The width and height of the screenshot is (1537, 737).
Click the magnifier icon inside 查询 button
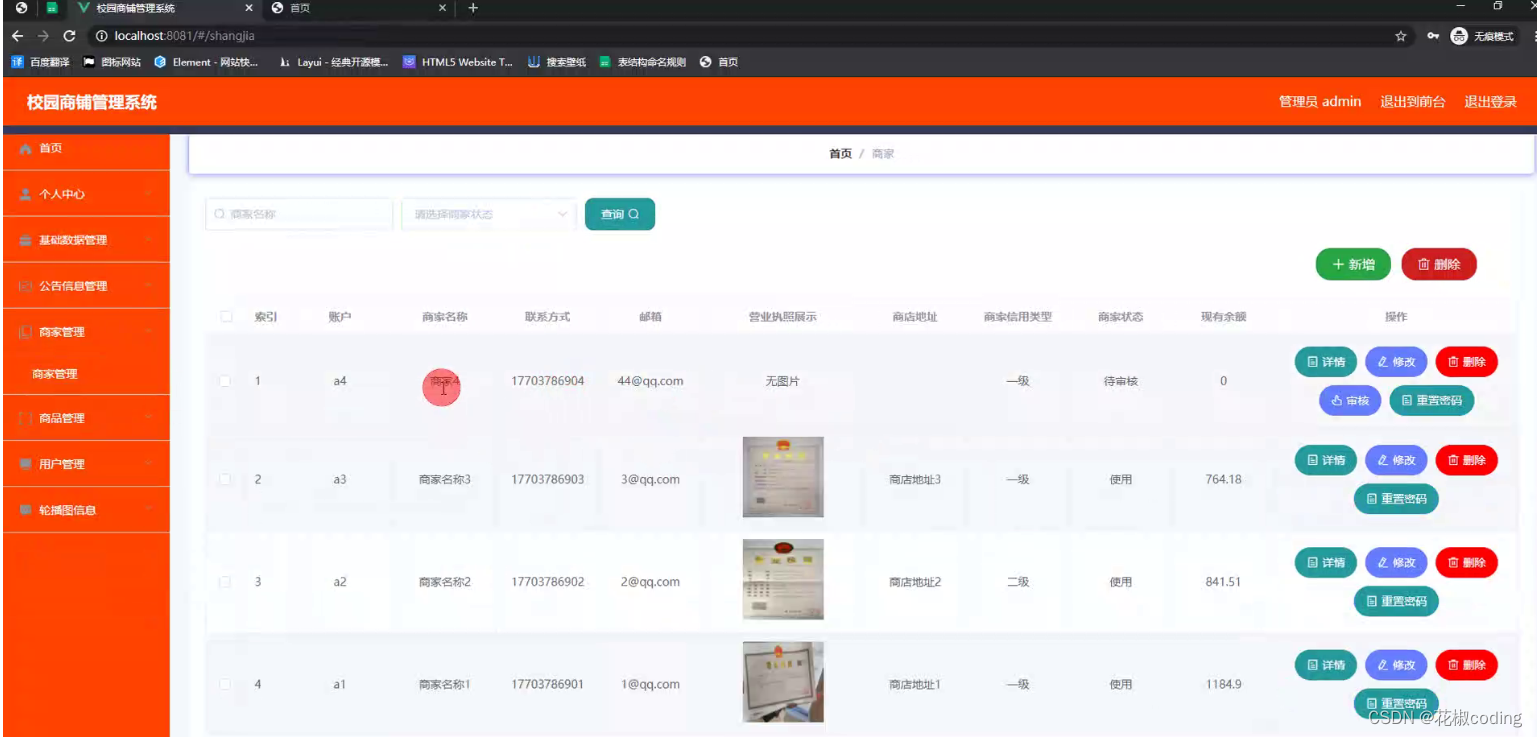coord(633,213)
